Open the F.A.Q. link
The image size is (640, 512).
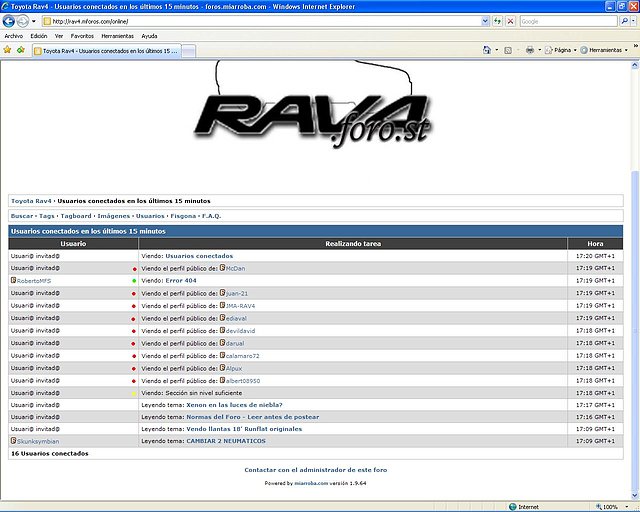[x=211, y=216]
